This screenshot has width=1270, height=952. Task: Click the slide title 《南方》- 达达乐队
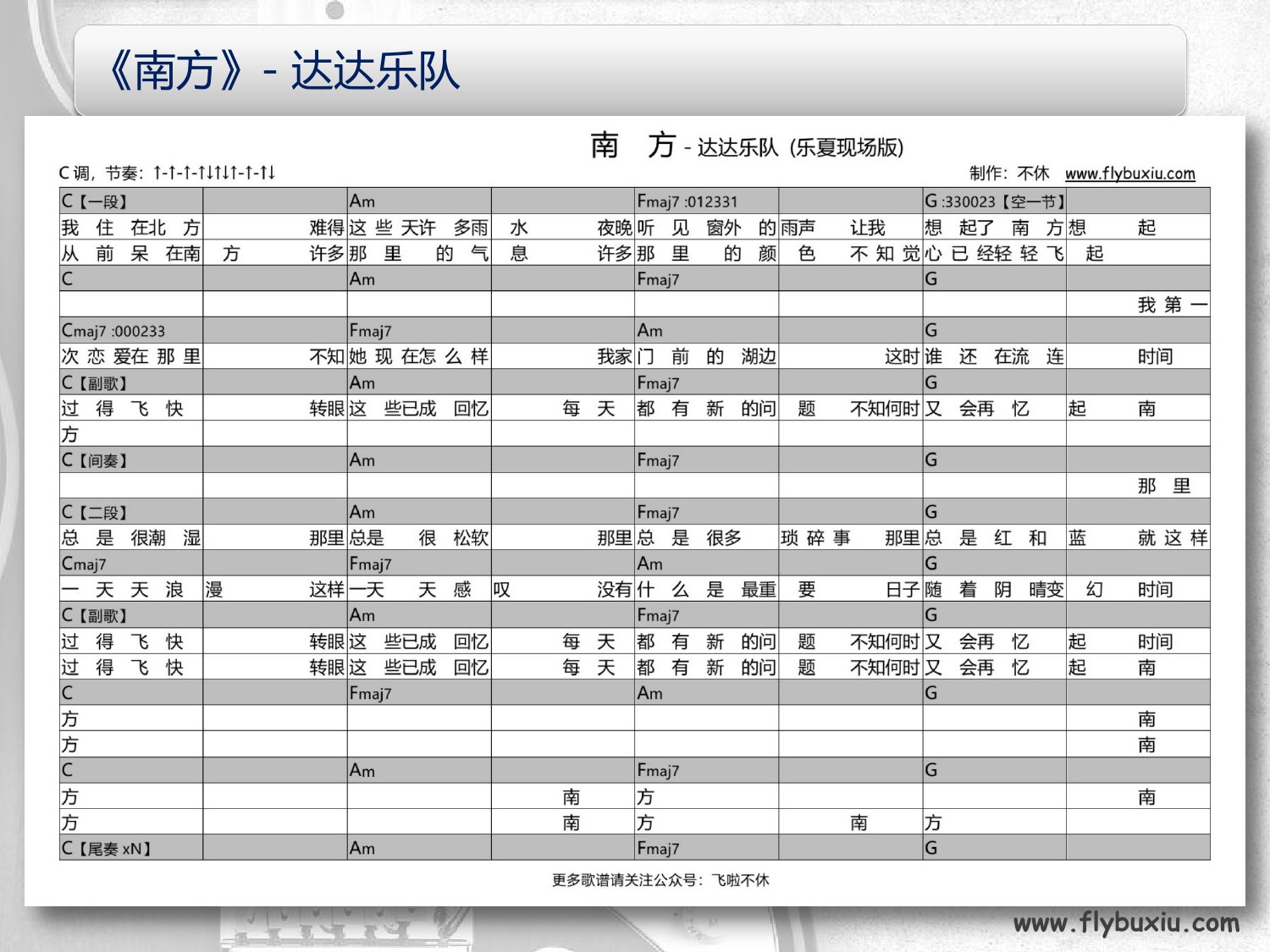pos(281,70)
